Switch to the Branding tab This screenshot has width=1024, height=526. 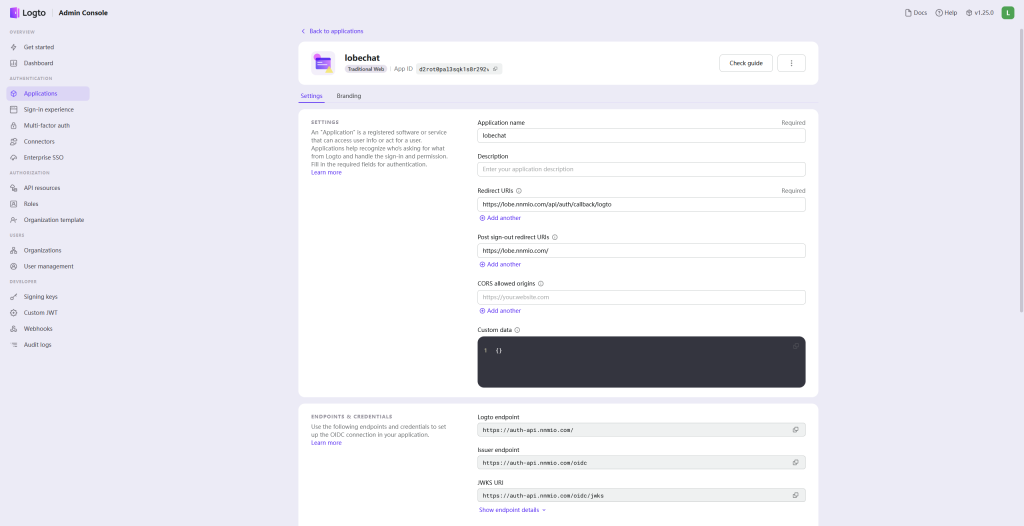pyautogui.click(x=349, y=96)
